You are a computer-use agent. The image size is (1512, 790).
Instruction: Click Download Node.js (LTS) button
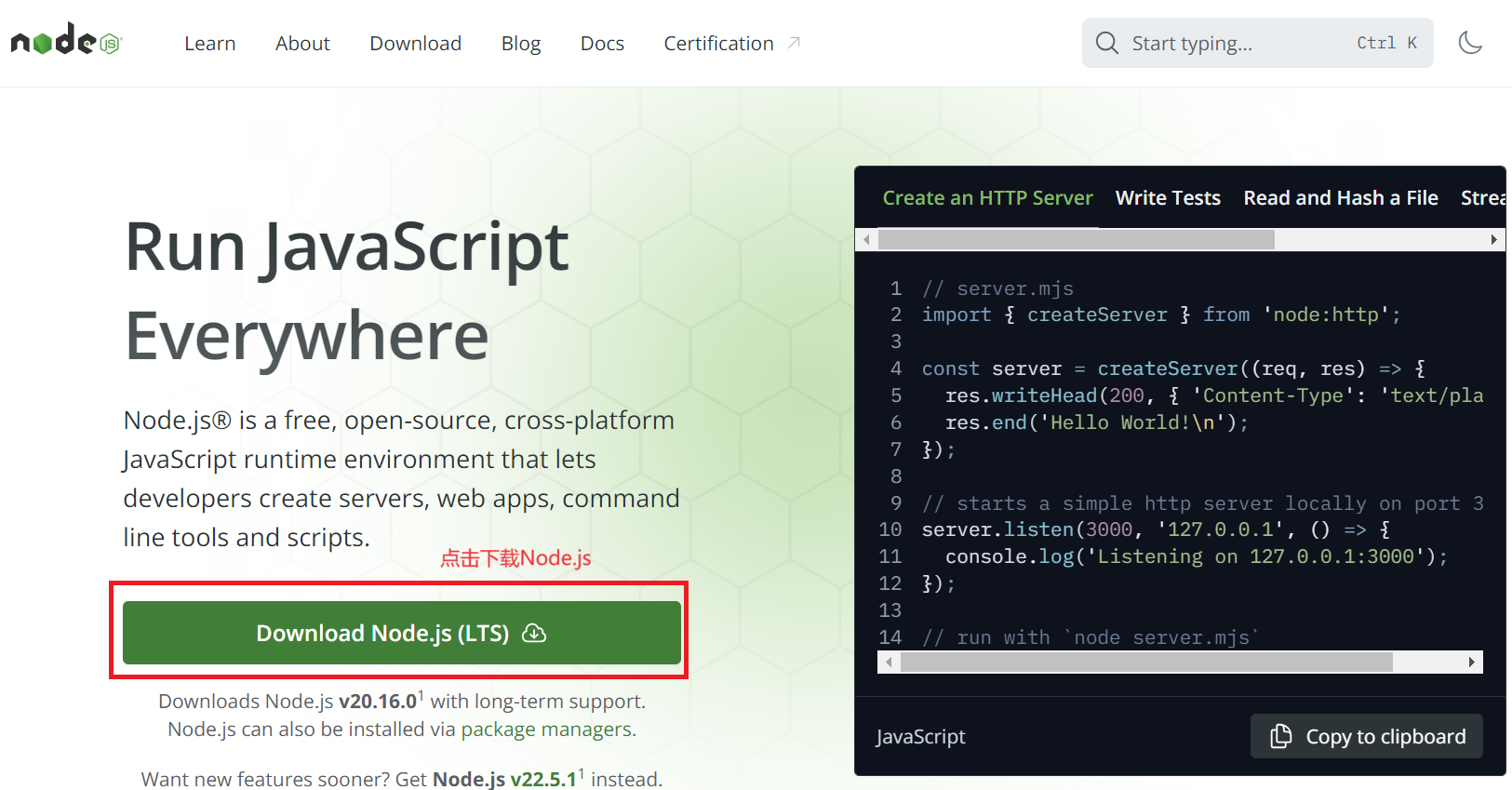[x=402, y=633]
